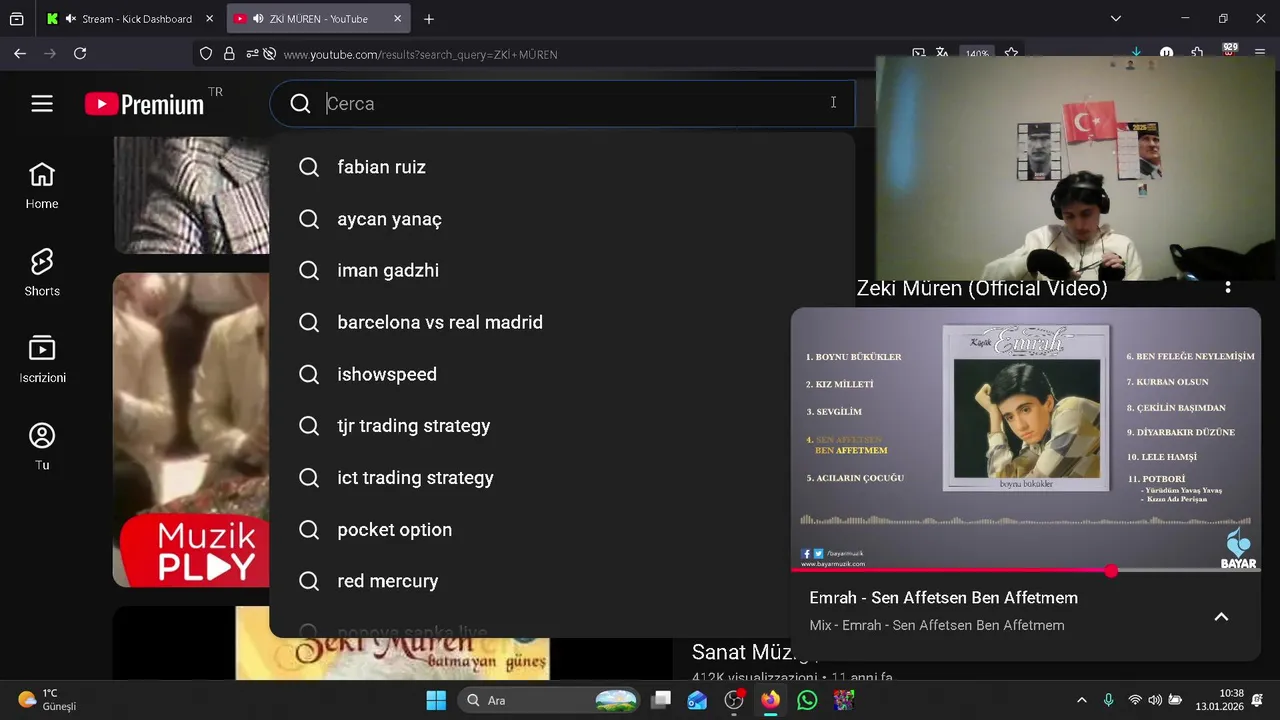Viewport: 1280px width, 720px height.
Task: Open Firefox recent browsing view button
Action: [x=17, y=19]
